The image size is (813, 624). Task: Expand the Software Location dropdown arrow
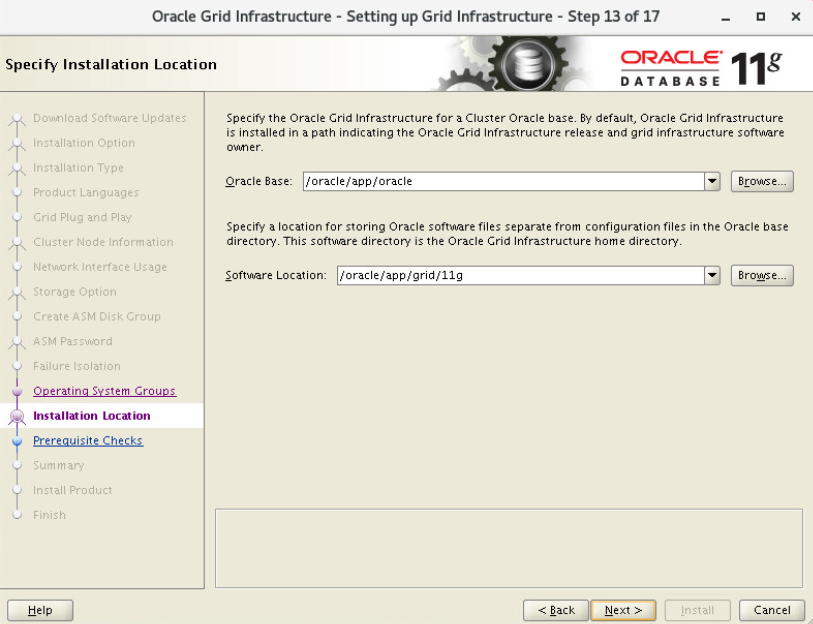[x=712, y=275]
